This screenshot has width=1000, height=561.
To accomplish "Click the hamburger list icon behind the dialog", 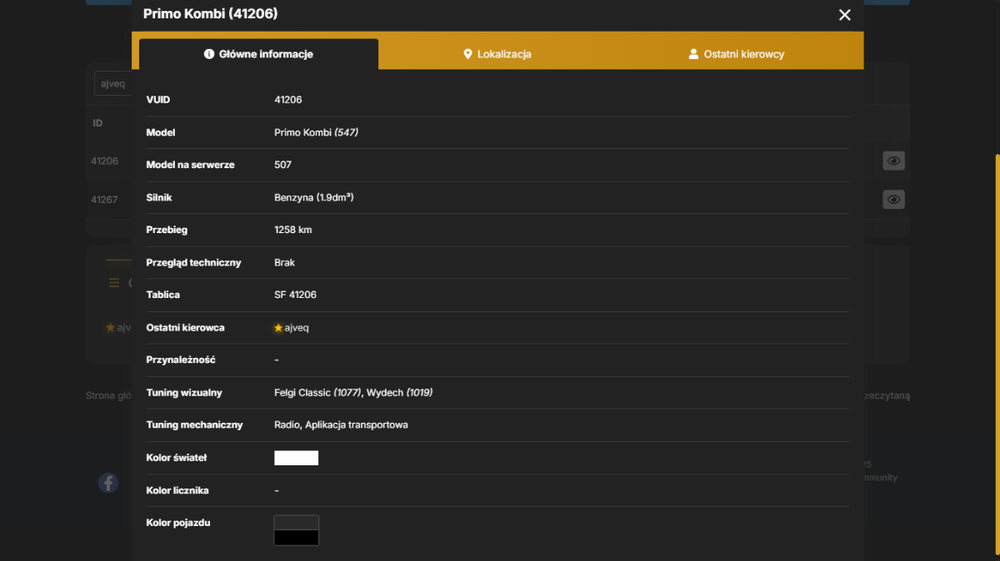I will [114, 282].
